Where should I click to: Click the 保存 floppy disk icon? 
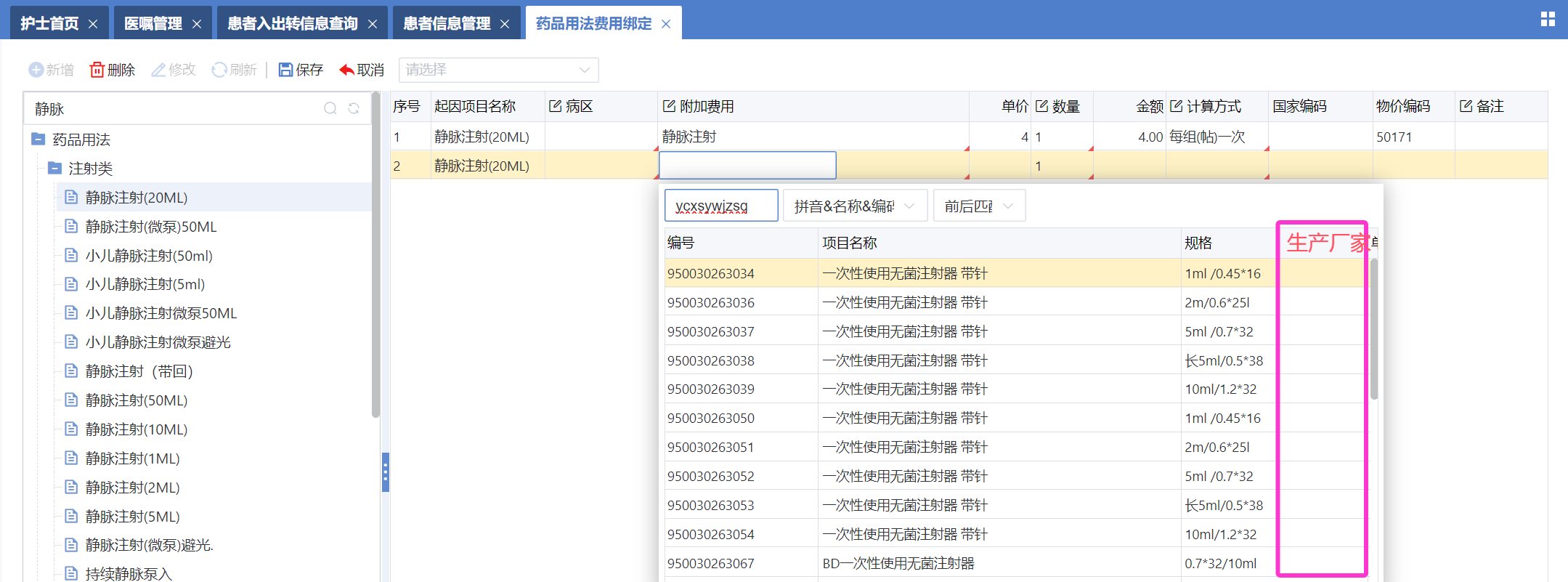tap(285, 70)
